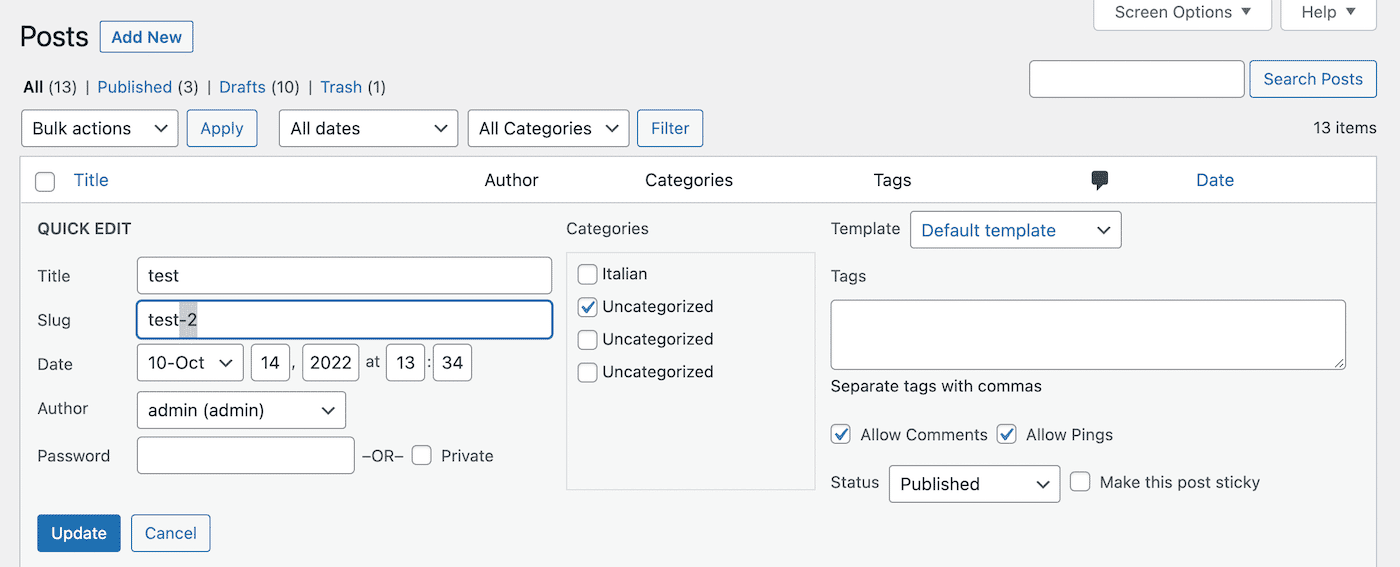Select all posts via header checkbox
This screenshot has height=567, width=1400.
(x=45, y=181)
